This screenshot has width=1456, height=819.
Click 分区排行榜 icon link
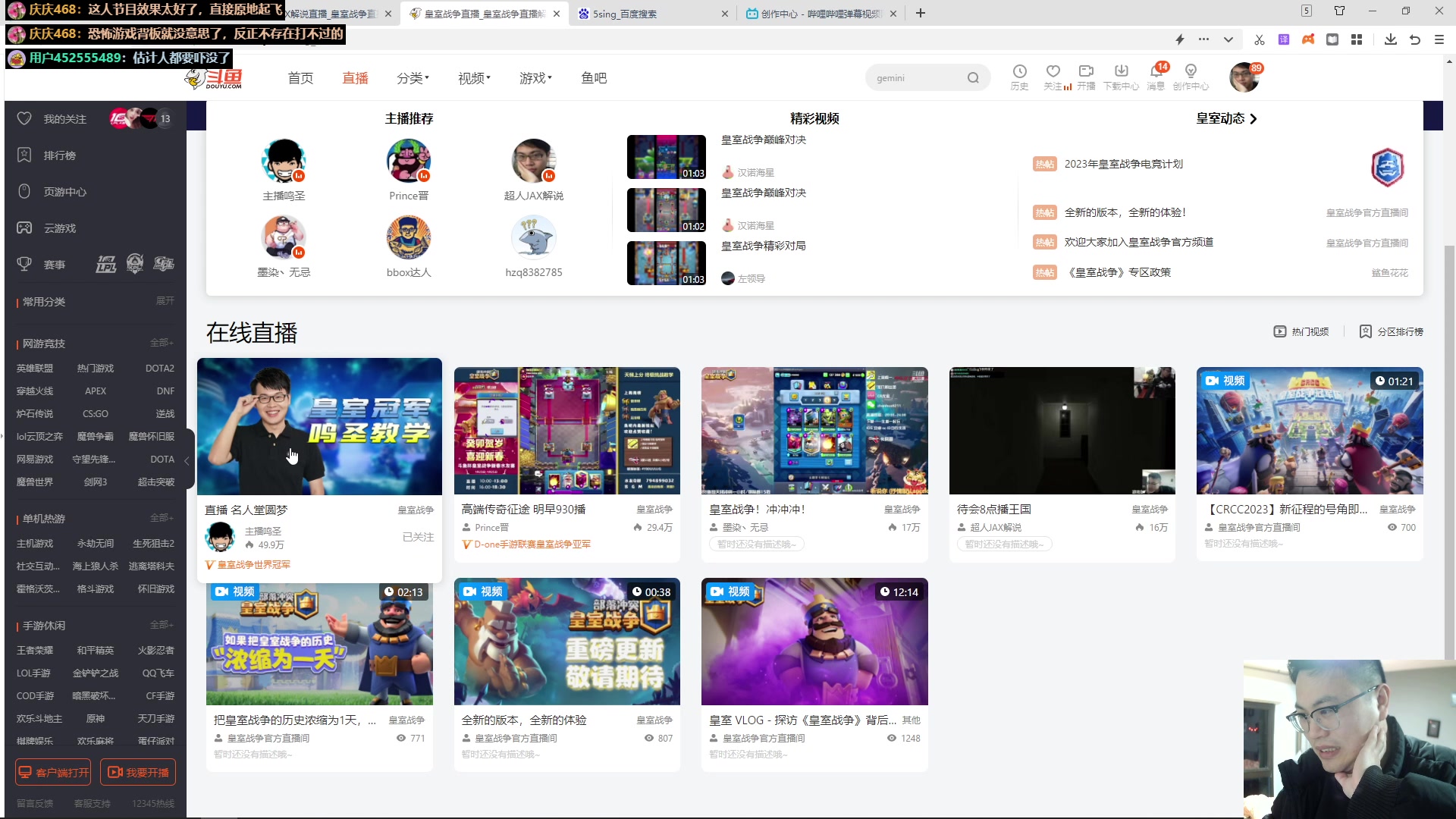click(x=1391, y=331)
